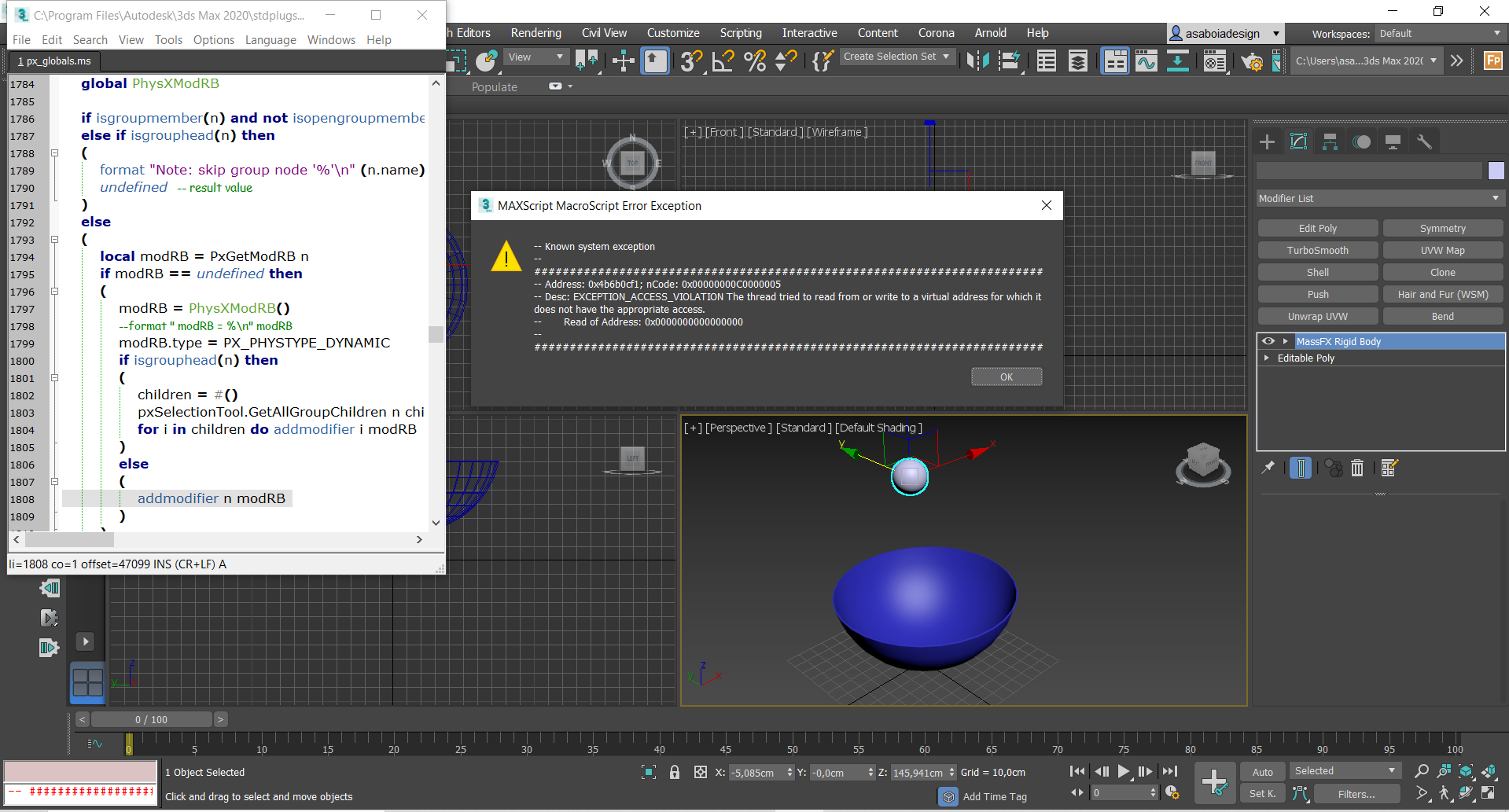Apply the Edit Poly modifier button
Screen dimensions: 1509x812
coord(1318,229)
